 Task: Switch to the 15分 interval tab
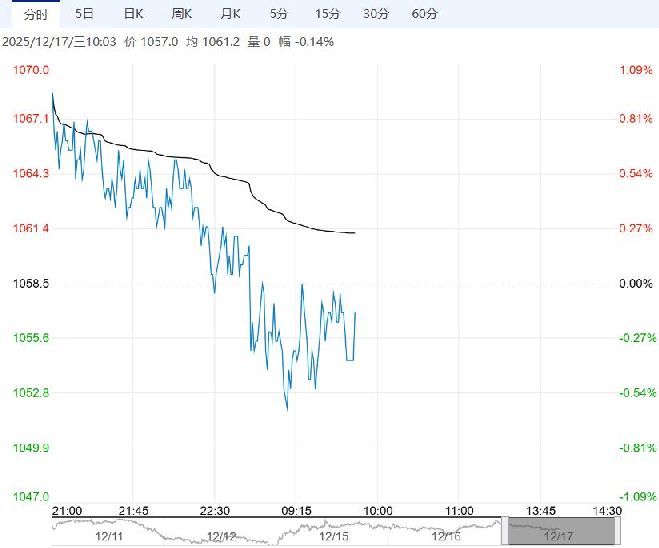pyautogui.click(x=327, y=14)
